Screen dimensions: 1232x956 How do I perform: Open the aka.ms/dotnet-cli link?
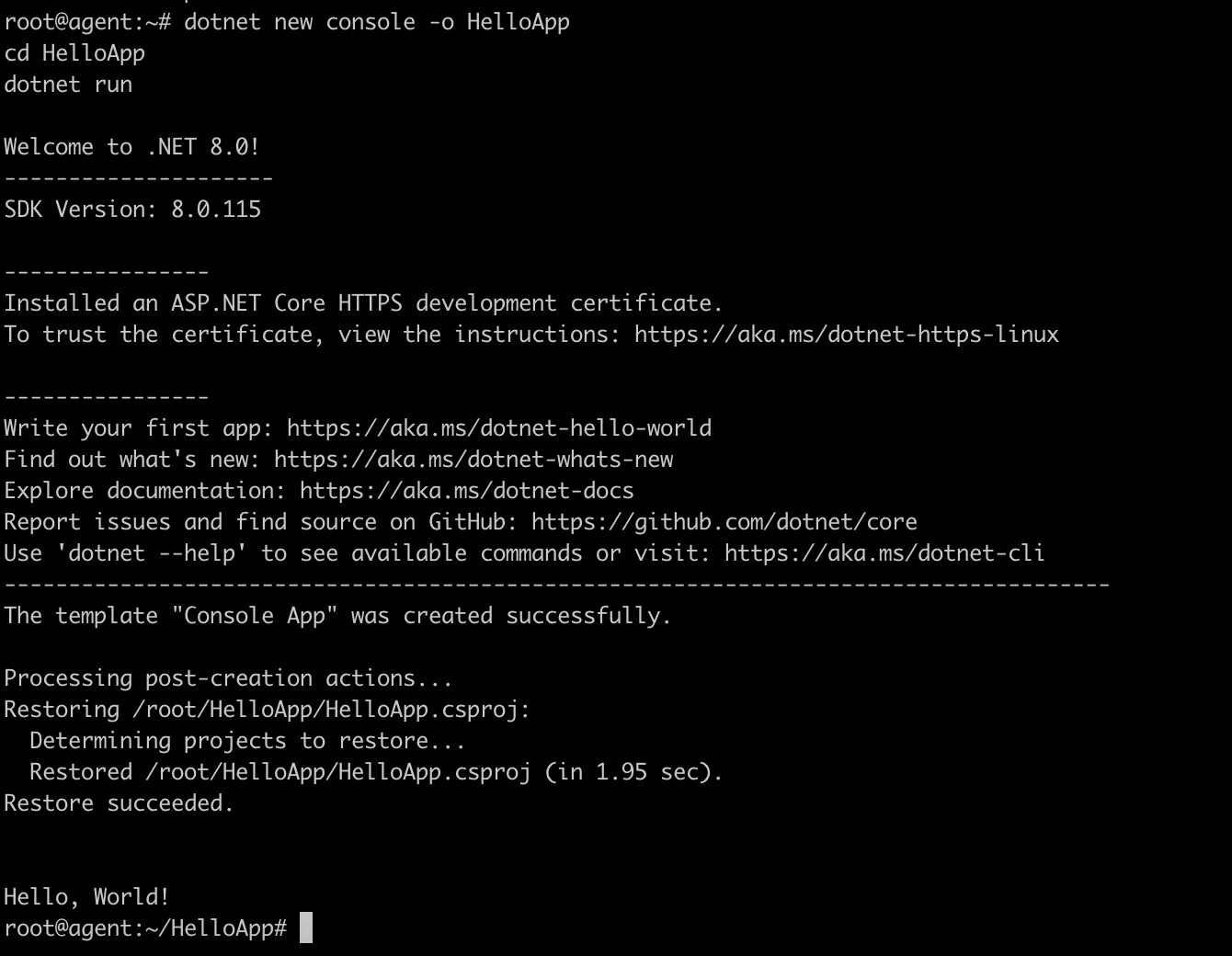coord(884,553)
